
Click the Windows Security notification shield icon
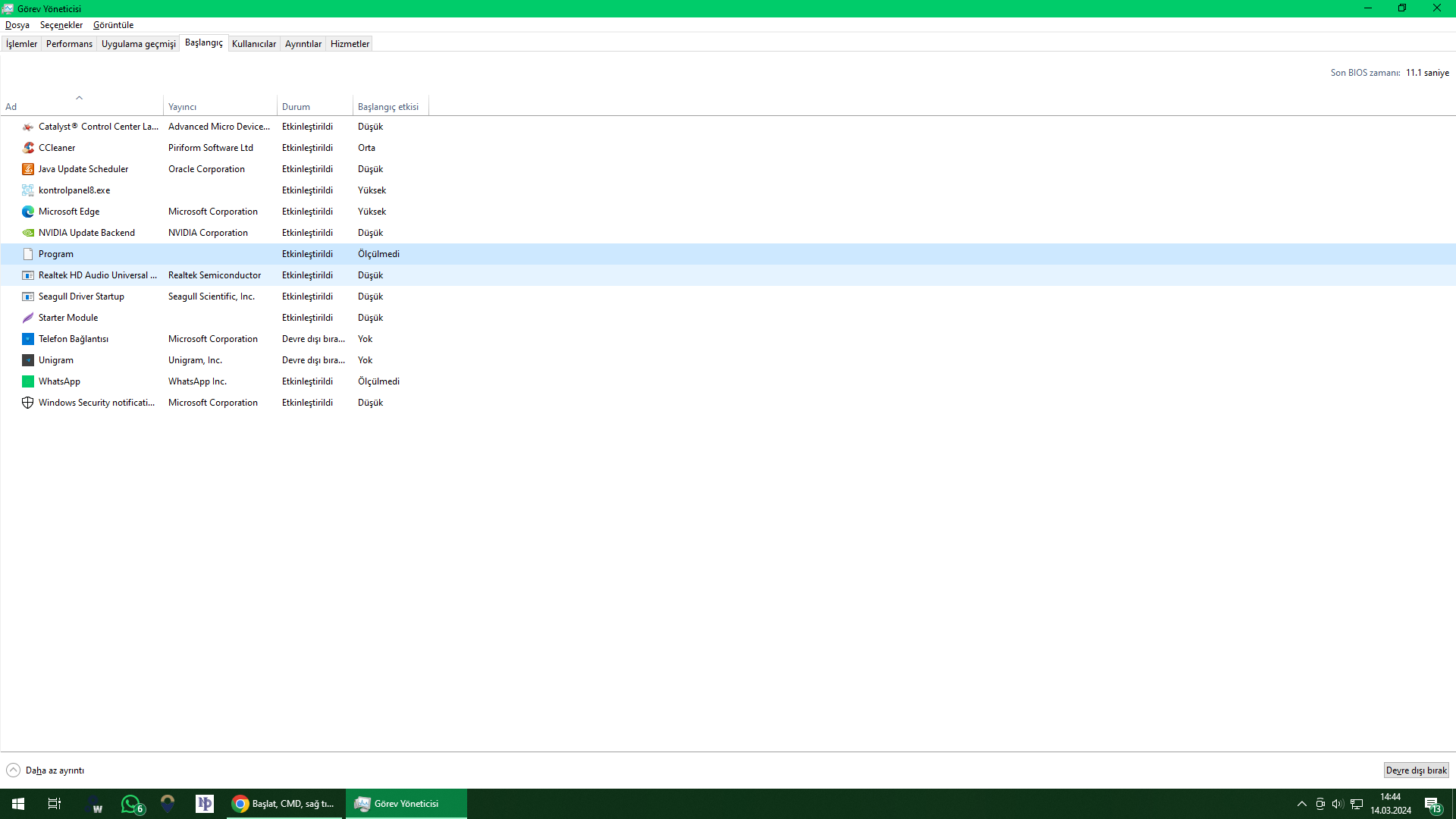[28, 403]
